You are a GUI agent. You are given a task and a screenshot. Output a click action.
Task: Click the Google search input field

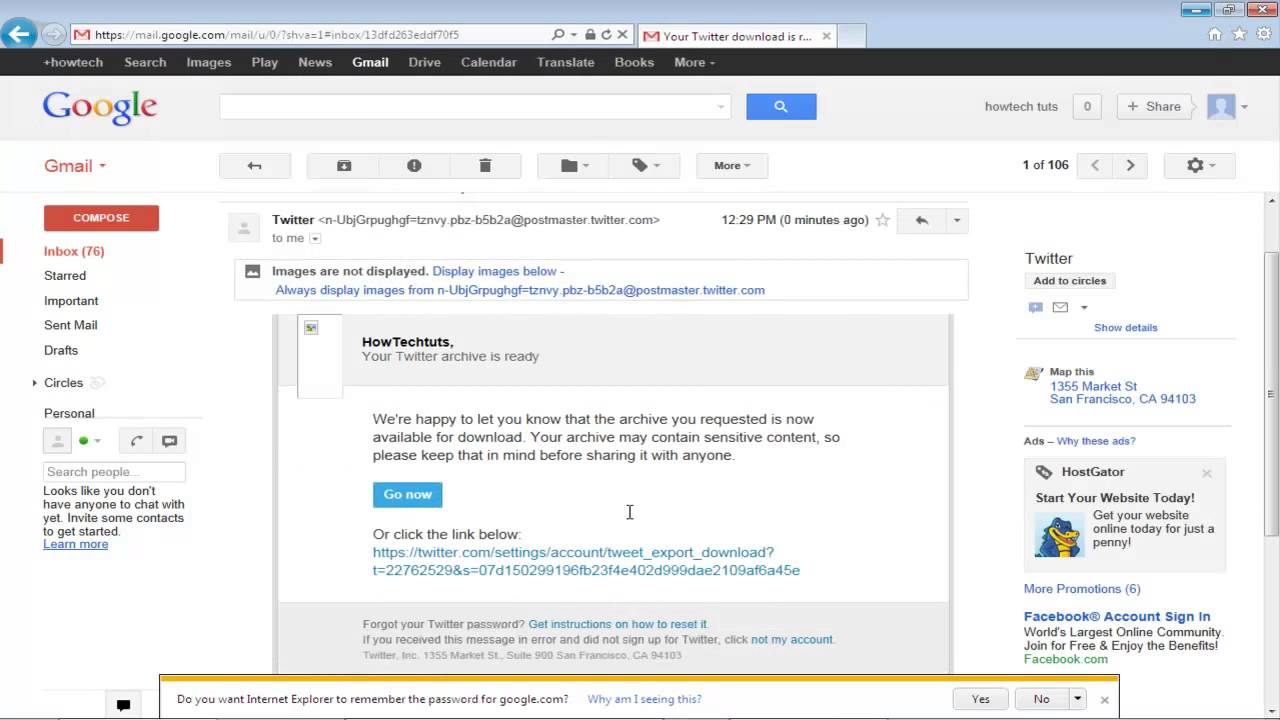click(475, 106)
